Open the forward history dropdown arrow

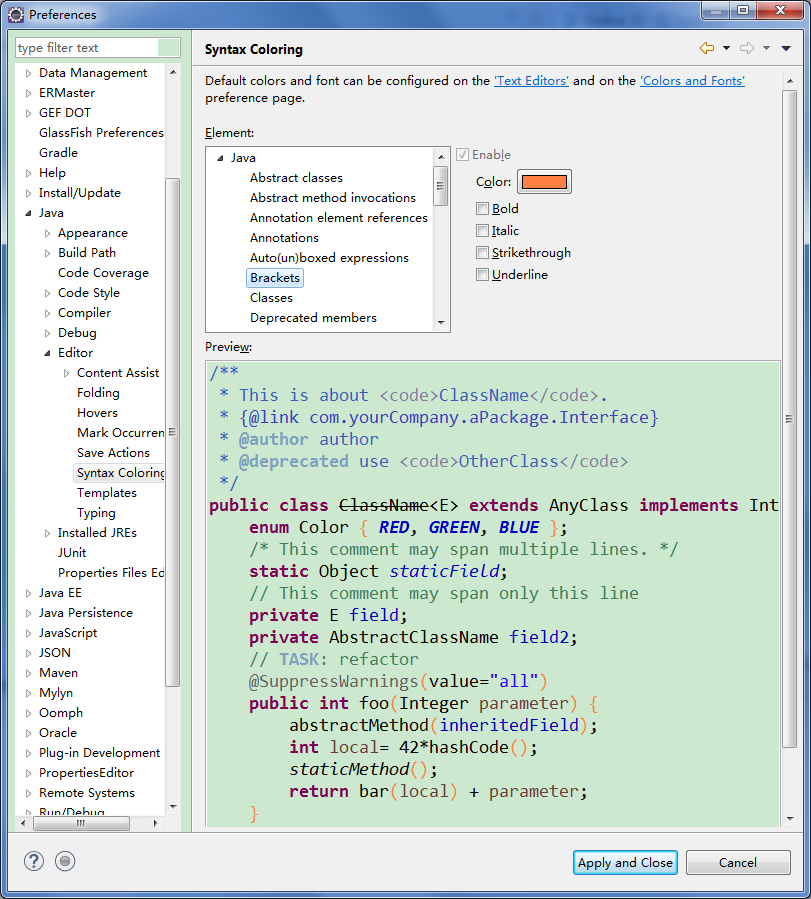pyautogui.click(x=766, y=48)
